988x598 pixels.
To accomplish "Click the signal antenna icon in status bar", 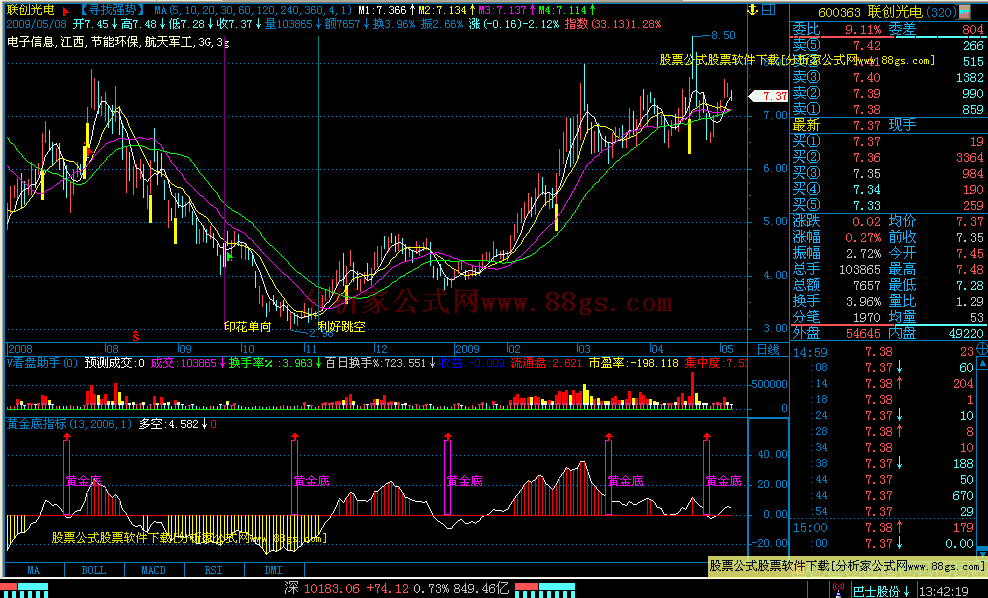I will pyautogui.click(x=837, y=590).
